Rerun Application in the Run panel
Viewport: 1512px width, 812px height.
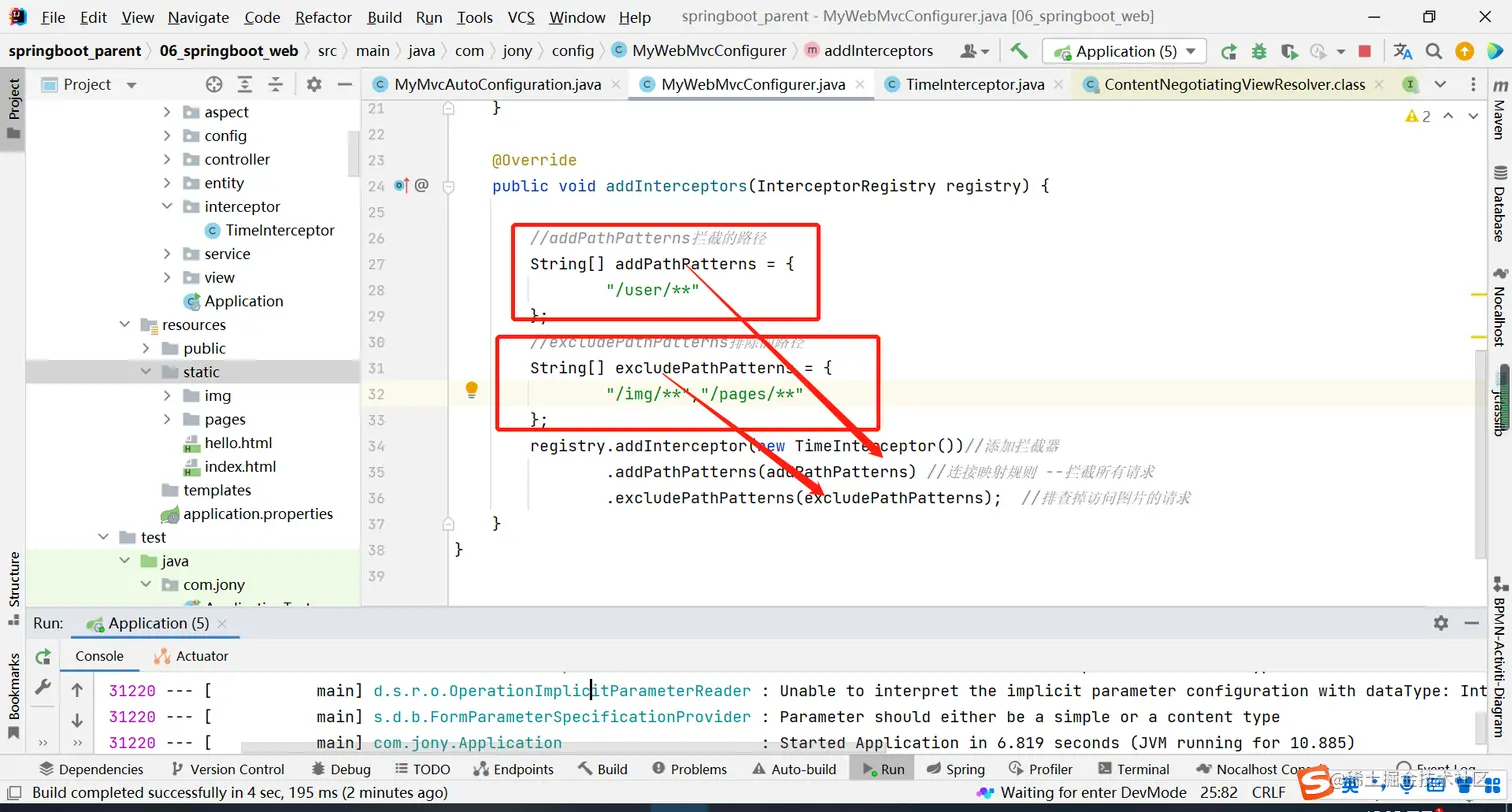(43, 656)
